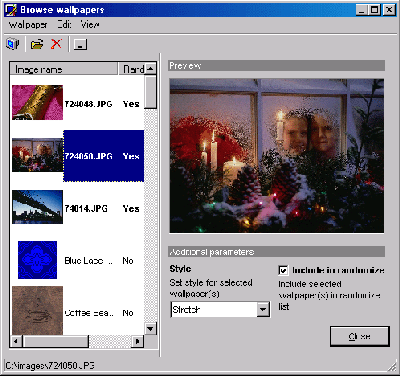Click the list scroll down arrow
Screen dimensions: 400x376
pos(150,329)
